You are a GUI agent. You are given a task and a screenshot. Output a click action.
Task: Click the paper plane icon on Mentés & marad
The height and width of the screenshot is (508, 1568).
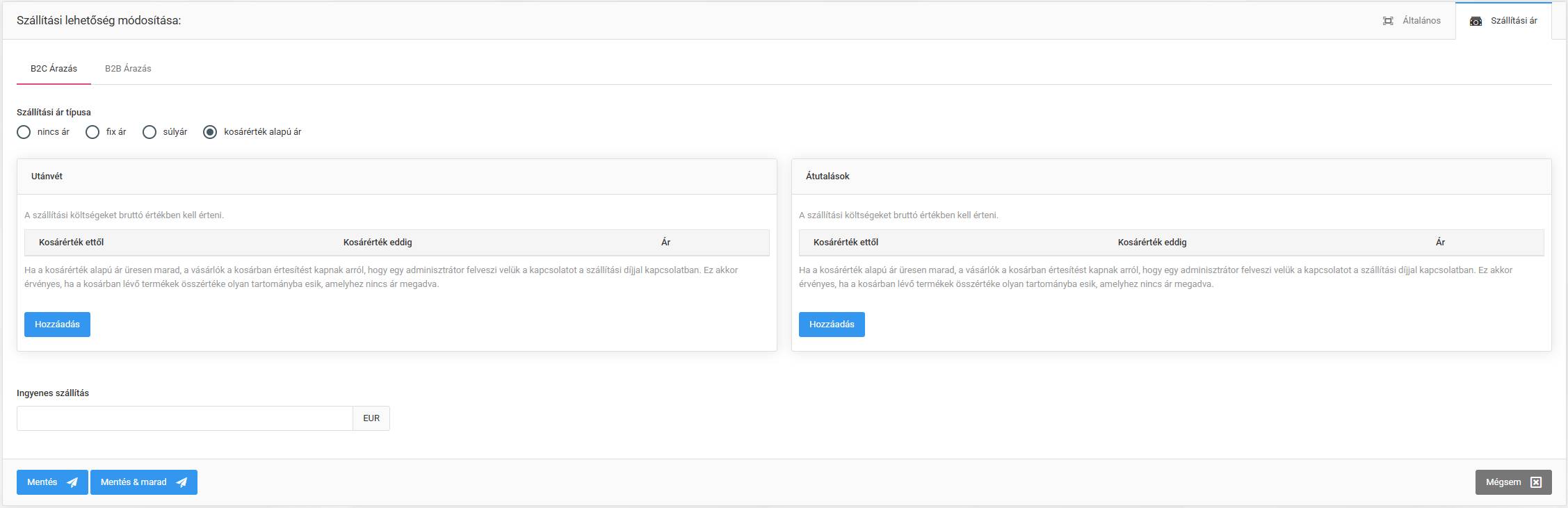pyautogui.click(x=181, y=482)
